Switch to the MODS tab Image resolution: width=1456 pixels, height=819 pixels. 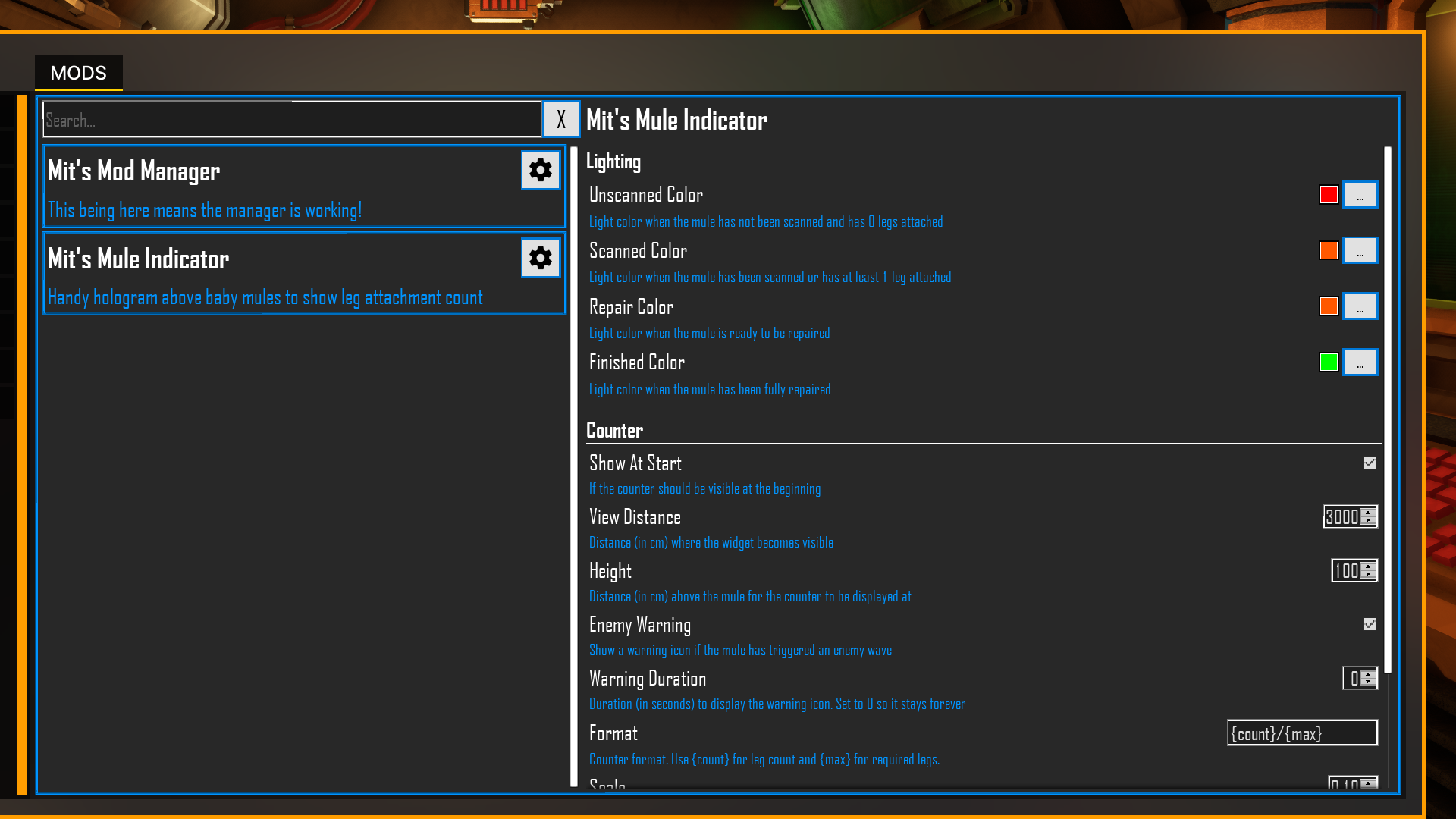(x=79, y=73)
